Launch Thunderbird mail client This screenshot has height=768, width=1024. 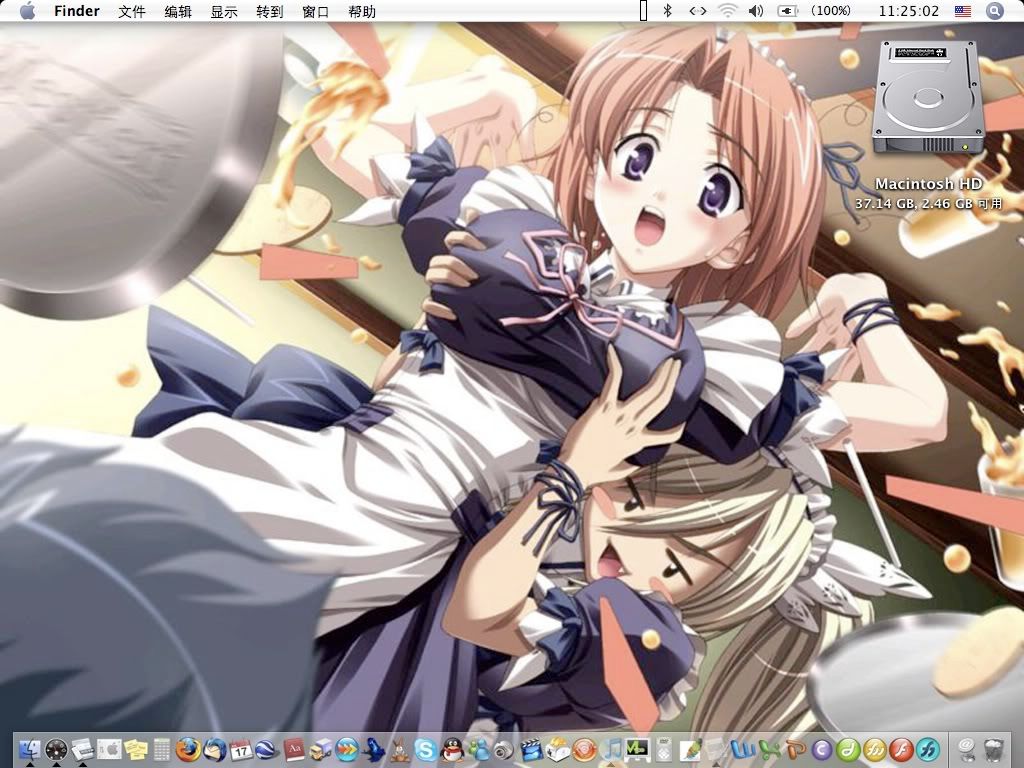215,749
